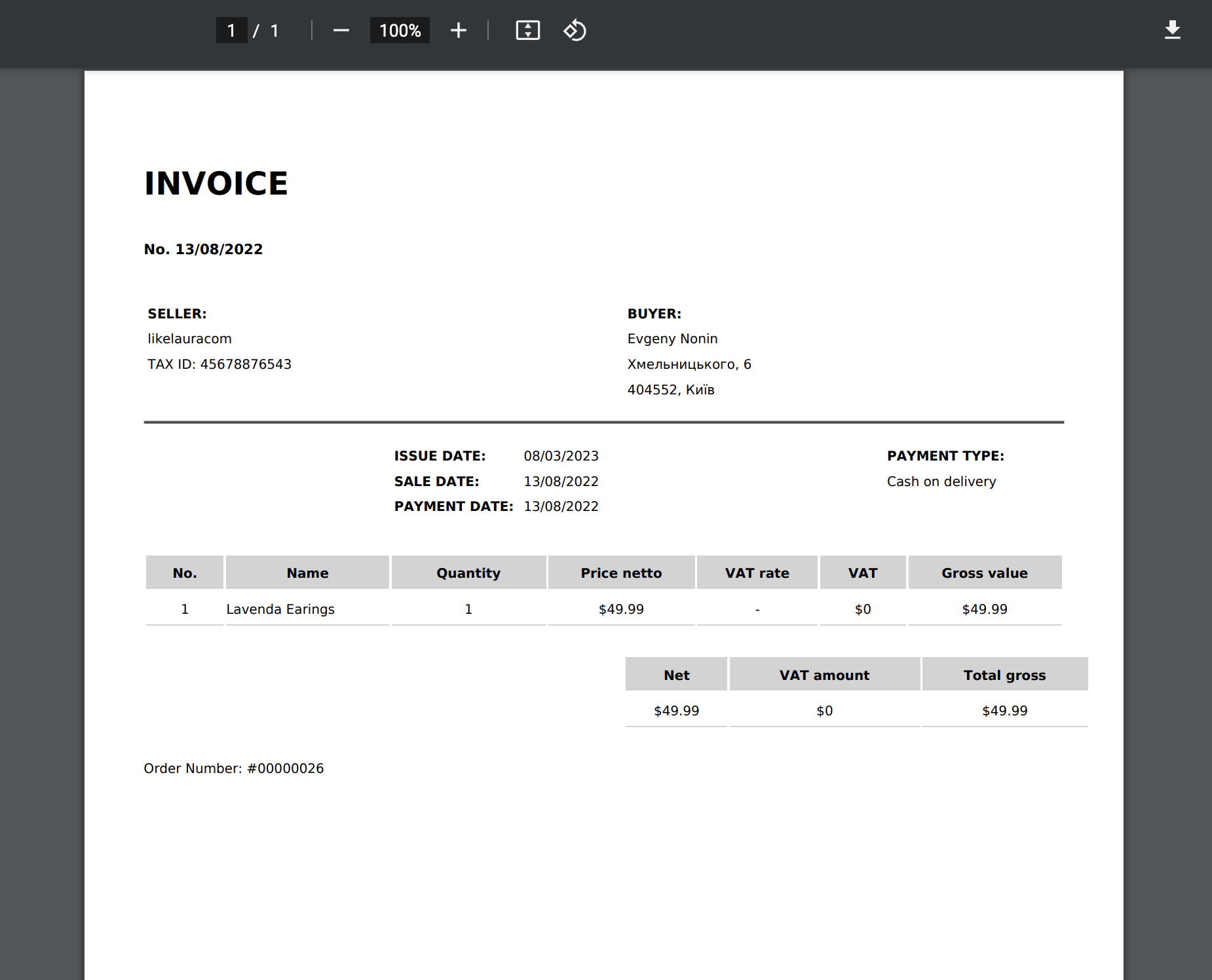Select the seller name likelauracom
Screen dimensions: 1212x980
[x=189, y=339]
